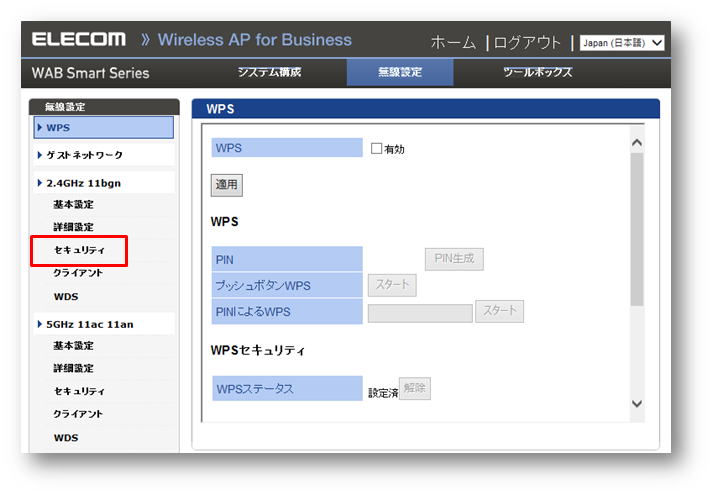
Task: Open WDS under 2.4GHz 11bgn
Action: pyautogui.click(x=66, y=297)
